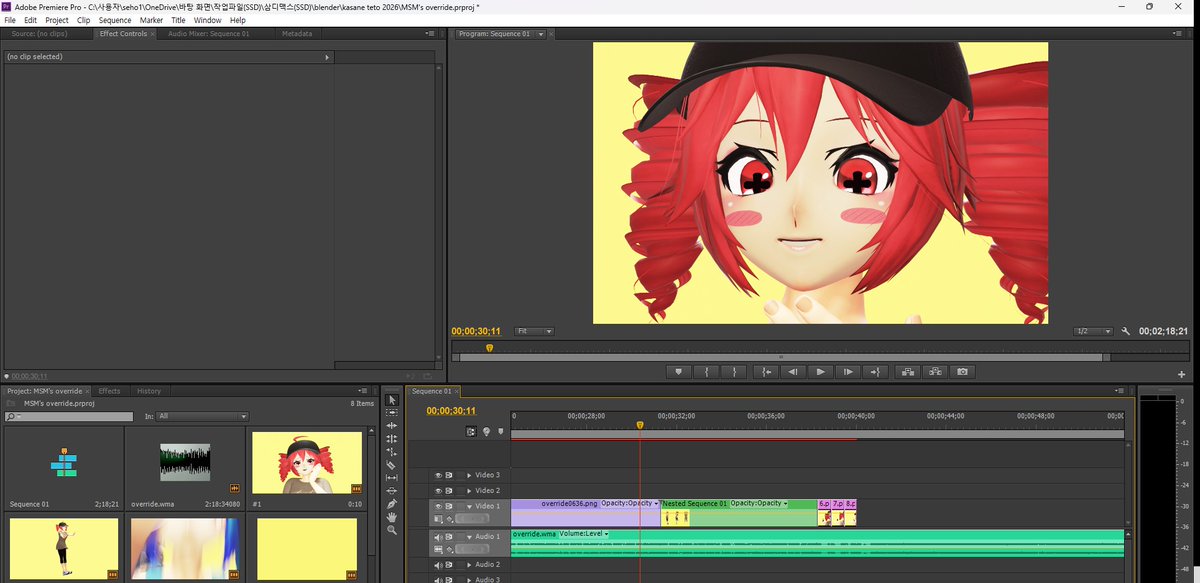Mute the Audio 1 track speaker
Viewport: 1200px width, 583px height.
tap(438, 537)
